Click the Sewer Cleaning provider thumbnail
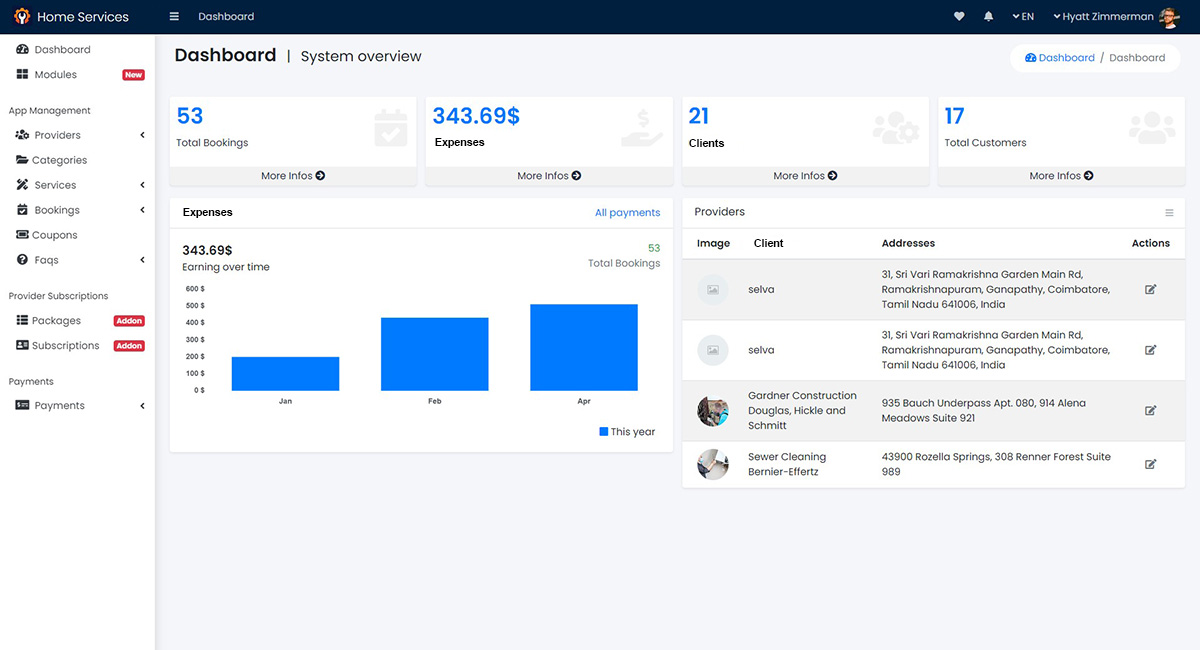The image size is (1200, 650). [x=713, y=464]
